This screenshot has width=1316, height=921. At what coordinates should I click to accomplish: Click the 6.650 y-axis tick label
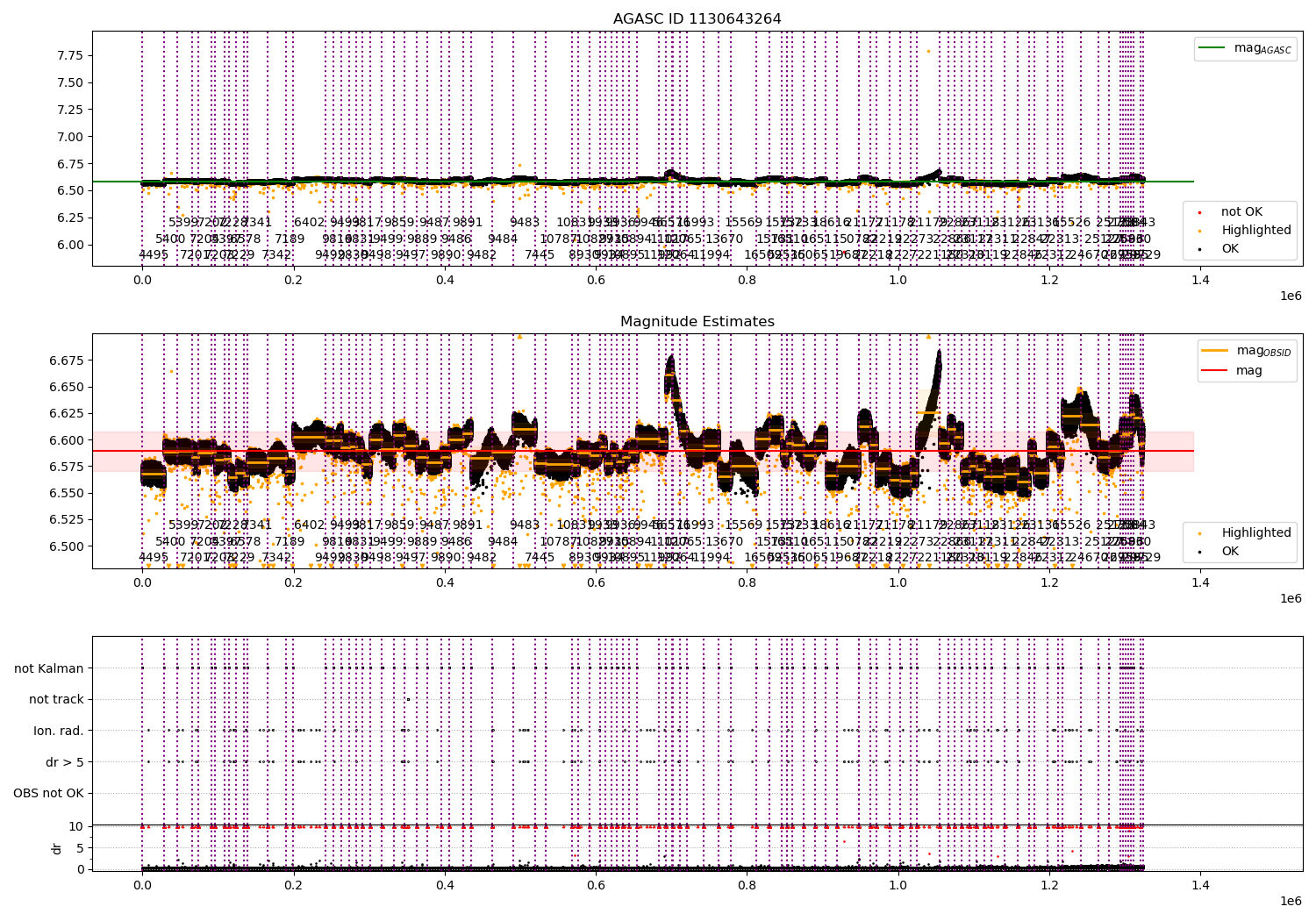click(x=67, y=387)
